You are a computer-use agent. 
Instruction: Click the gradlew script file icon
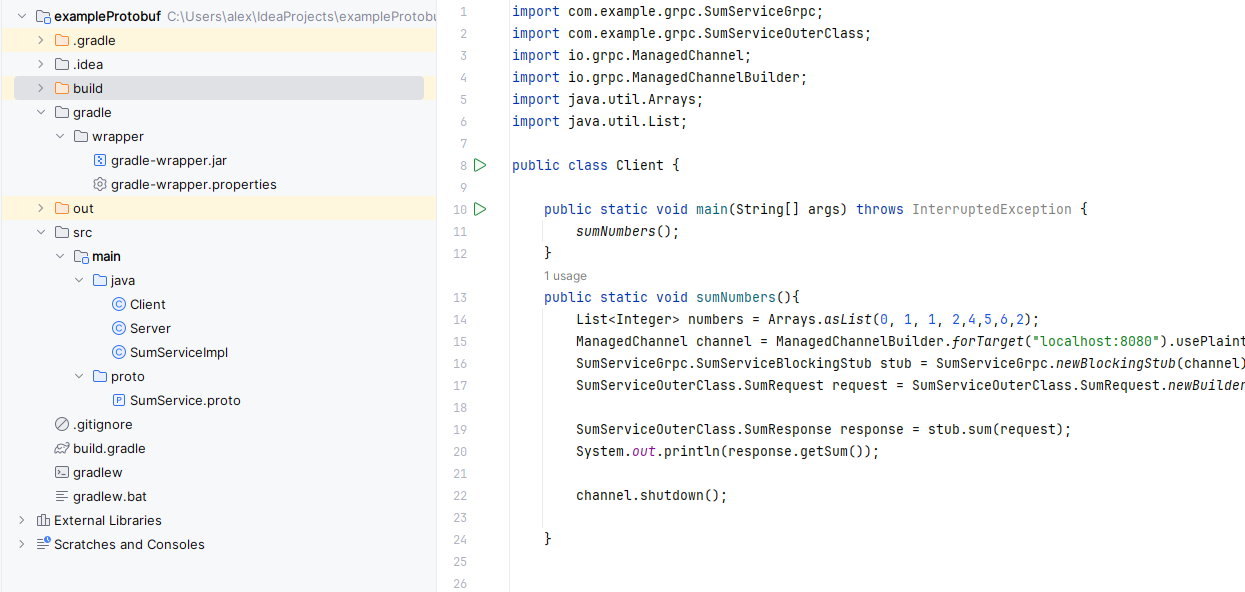(62, 473)
